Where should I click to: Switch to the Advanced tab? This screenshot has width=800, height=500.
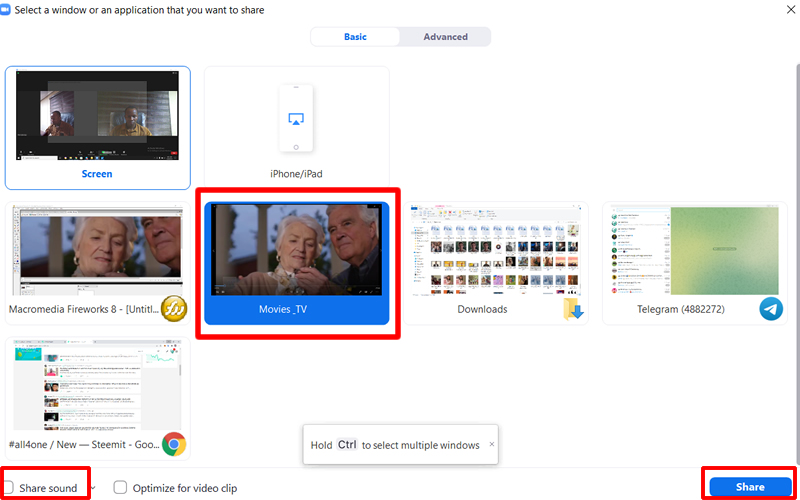point(445,37)
